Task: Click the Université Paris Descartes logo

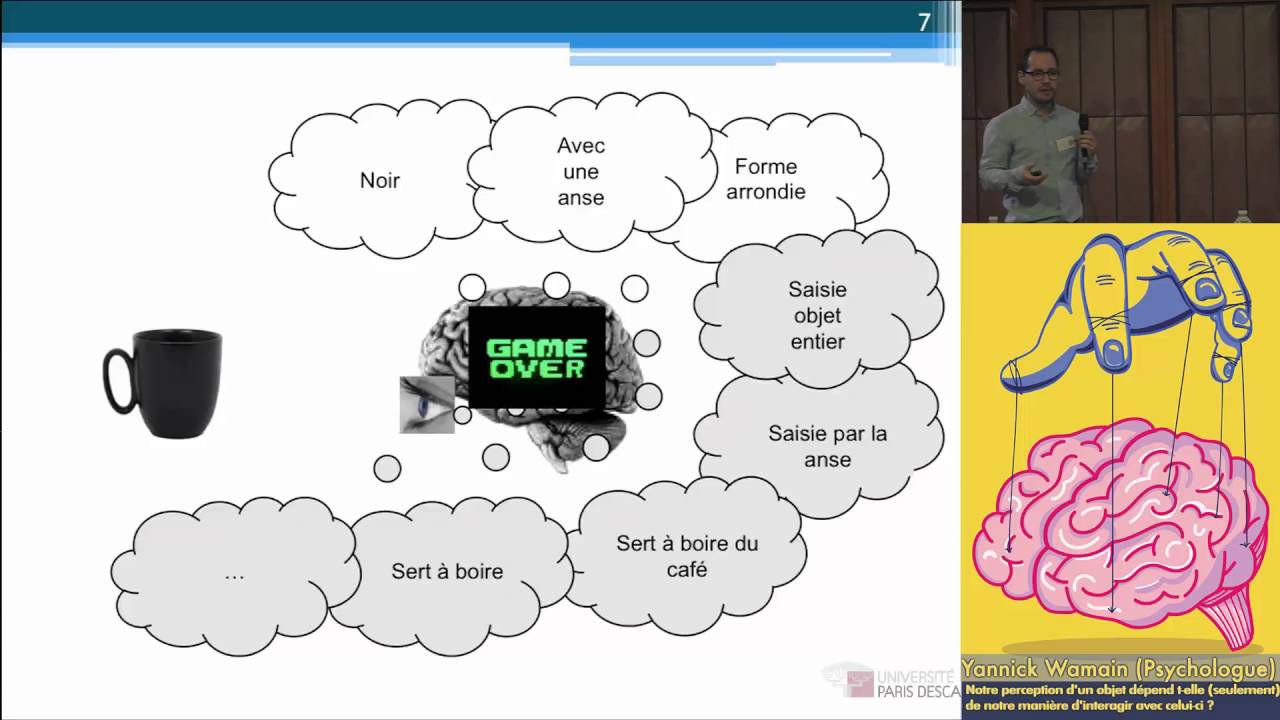Action: [x=890, y=680]
